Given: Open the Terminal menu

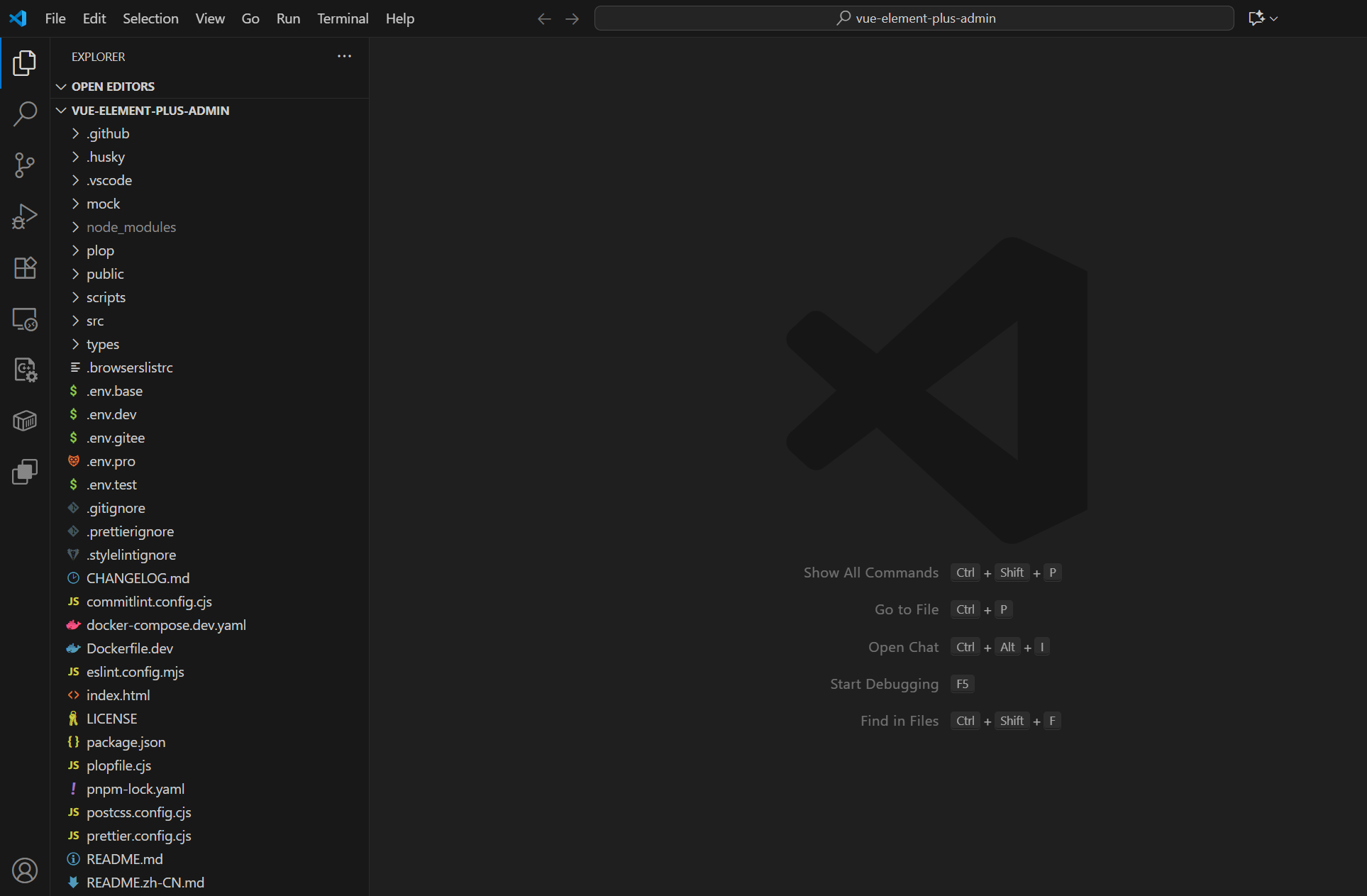Looking at the screenshot, I should click(x=343, y=18).
